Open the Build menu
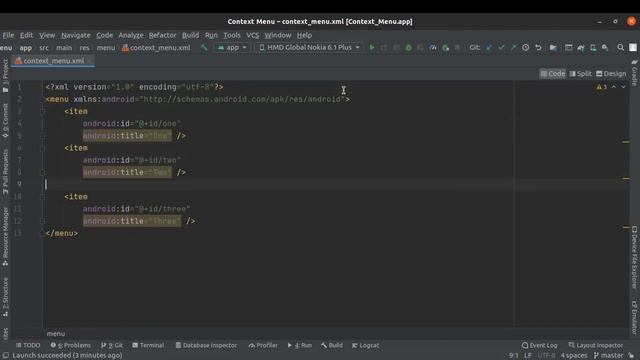 click(x=190, y=35)
